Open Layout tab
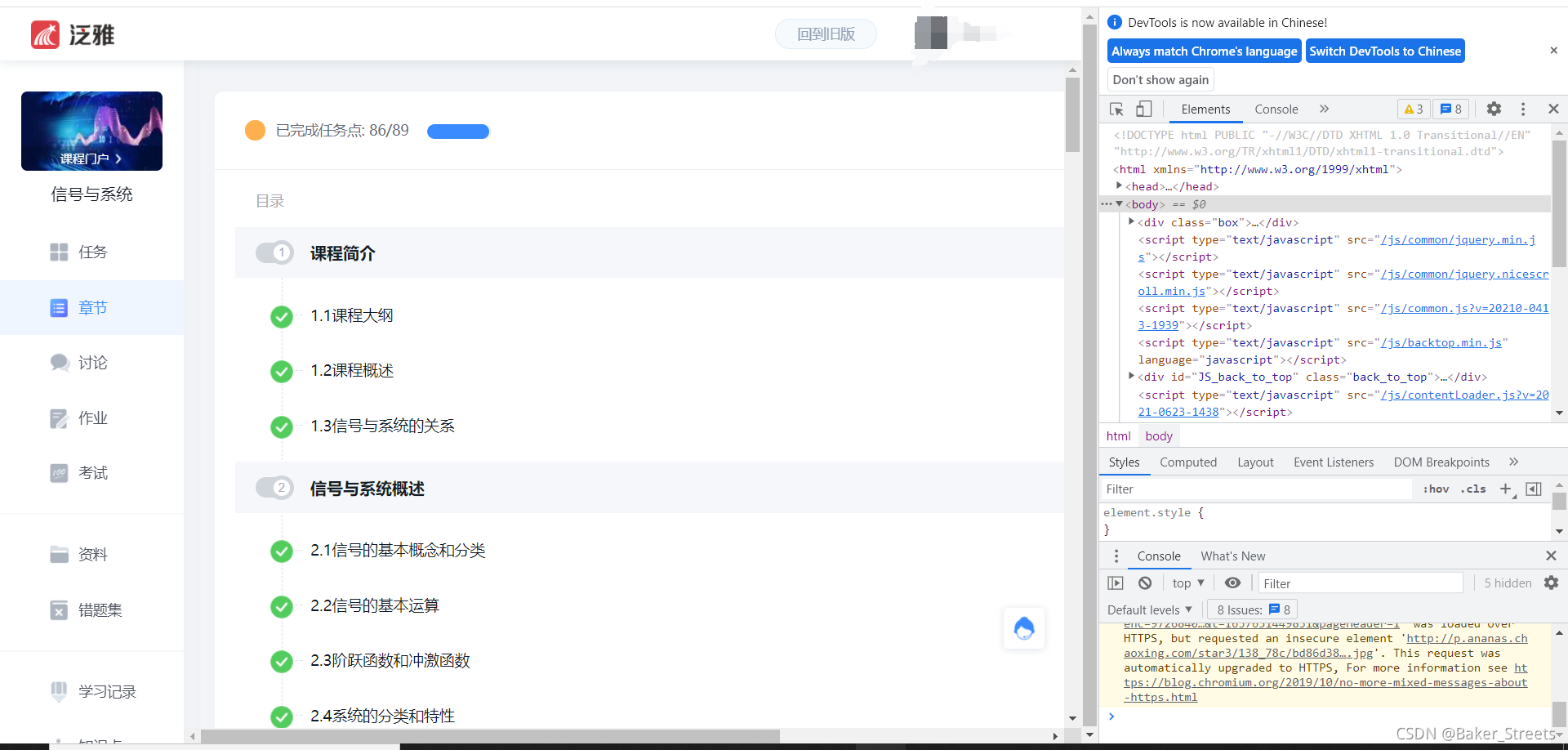Screen dimensions: 1568x750 (1255, 462)
